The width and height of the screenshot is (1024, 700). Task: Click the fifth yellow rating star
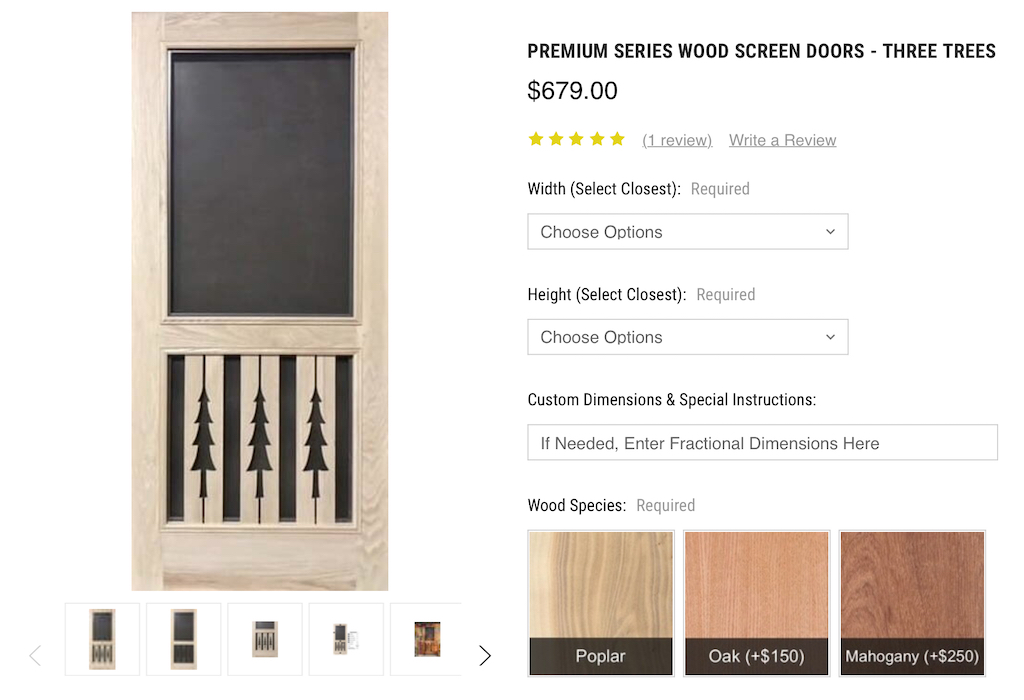coord(616,139)
